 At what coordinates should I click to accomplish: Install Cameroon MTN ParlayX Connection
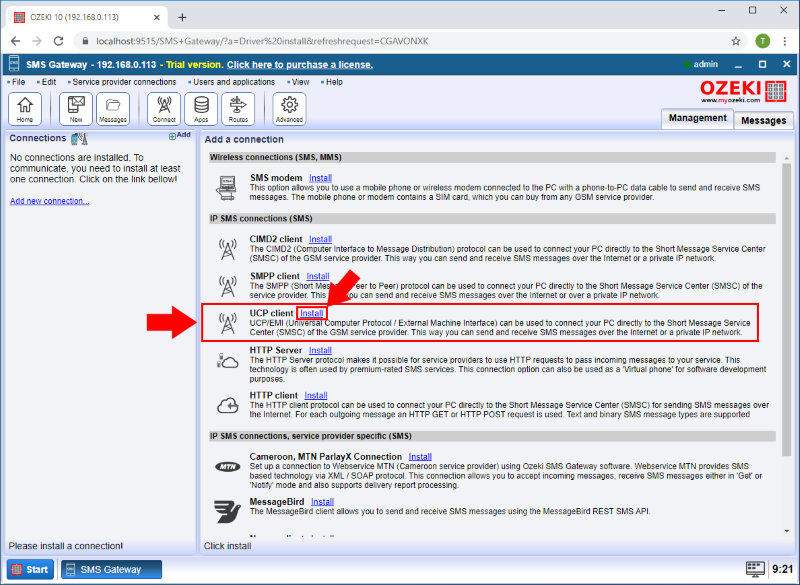click(420, 457)
